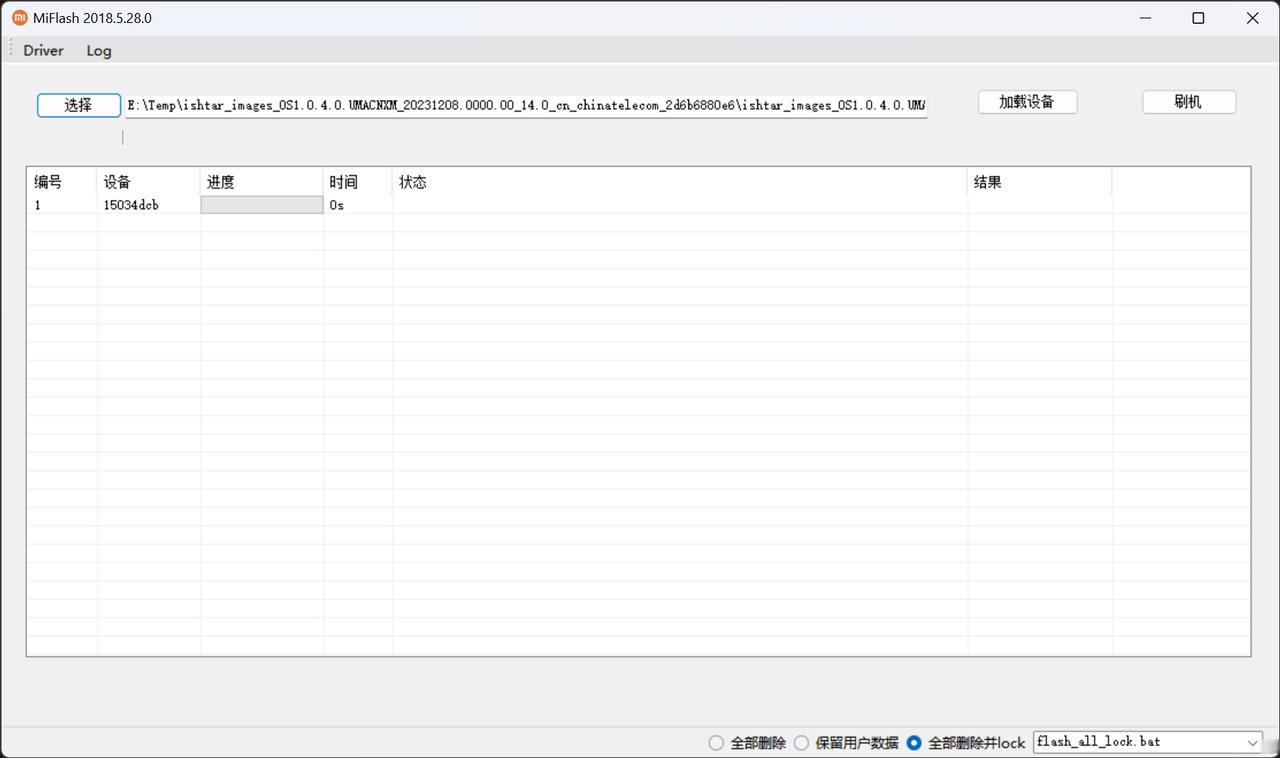This screenshot has height=758, width=1280.
Task: Click the 选择 button
Action: tap(79, 105)
